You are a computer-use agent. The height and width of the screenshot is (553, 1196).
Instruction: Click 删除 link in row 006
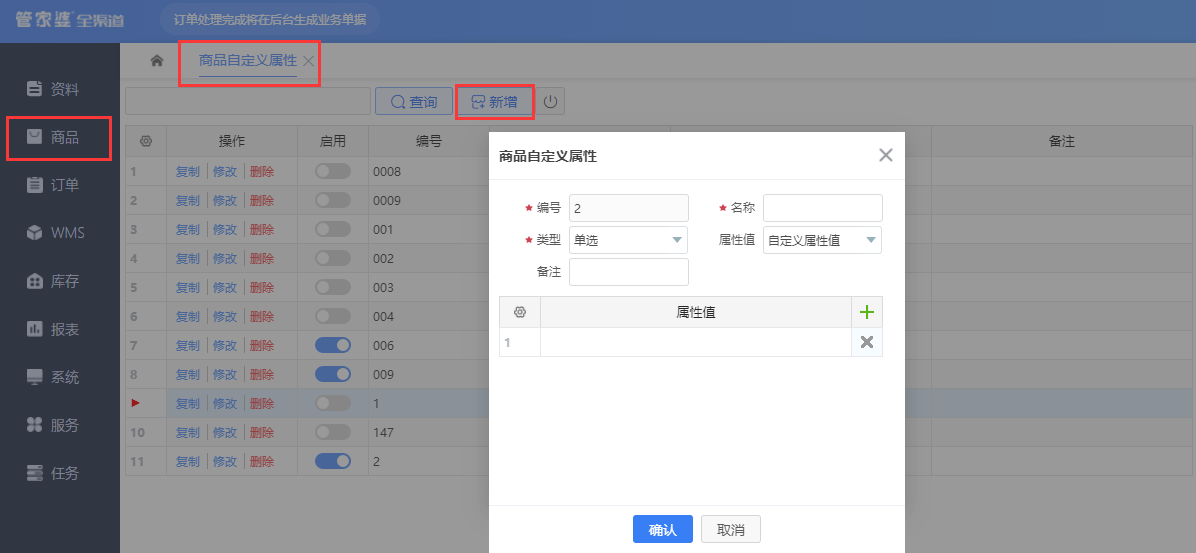(x=262, y=346)
